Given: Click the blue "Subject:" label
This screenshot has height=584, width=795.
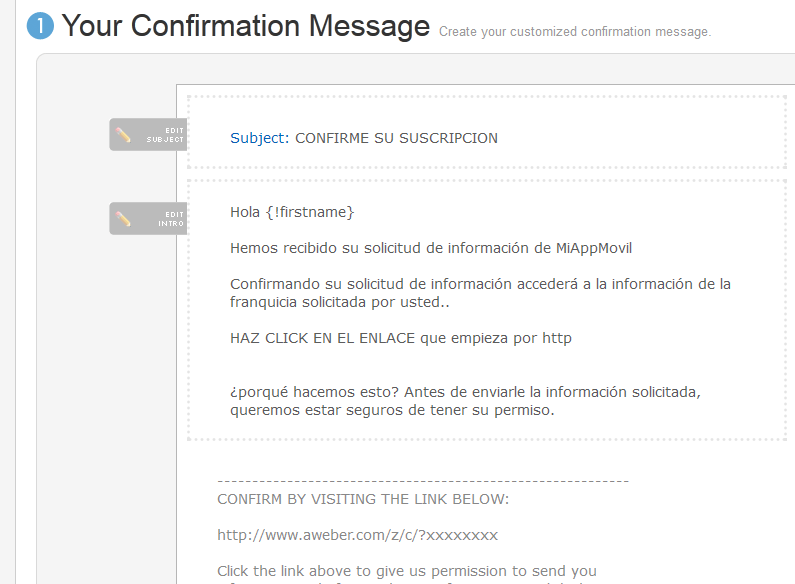Looking at the screenshot, I should (259, 138).
